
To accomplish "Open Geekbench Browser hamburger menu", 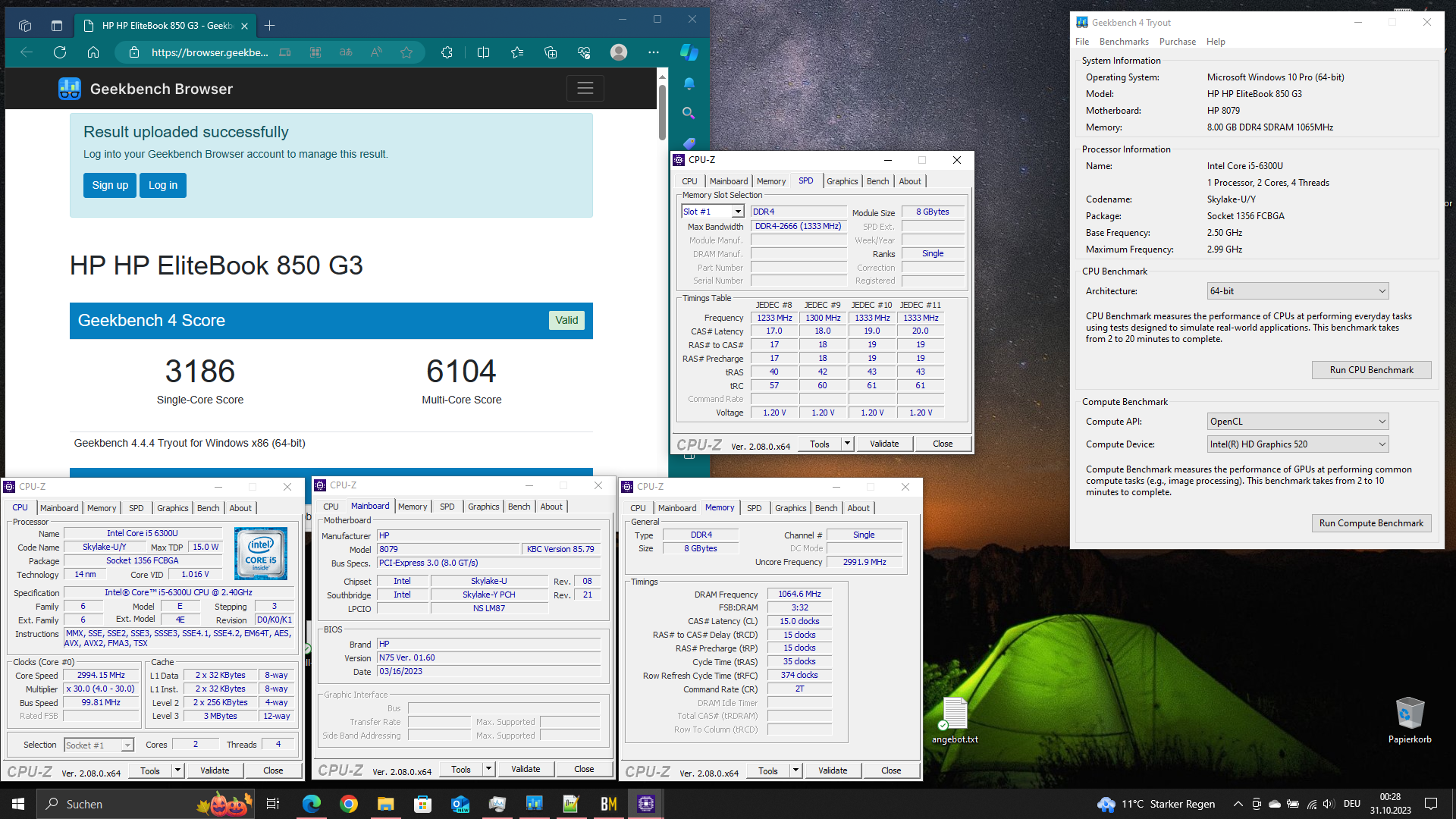I will click(585, 89).
